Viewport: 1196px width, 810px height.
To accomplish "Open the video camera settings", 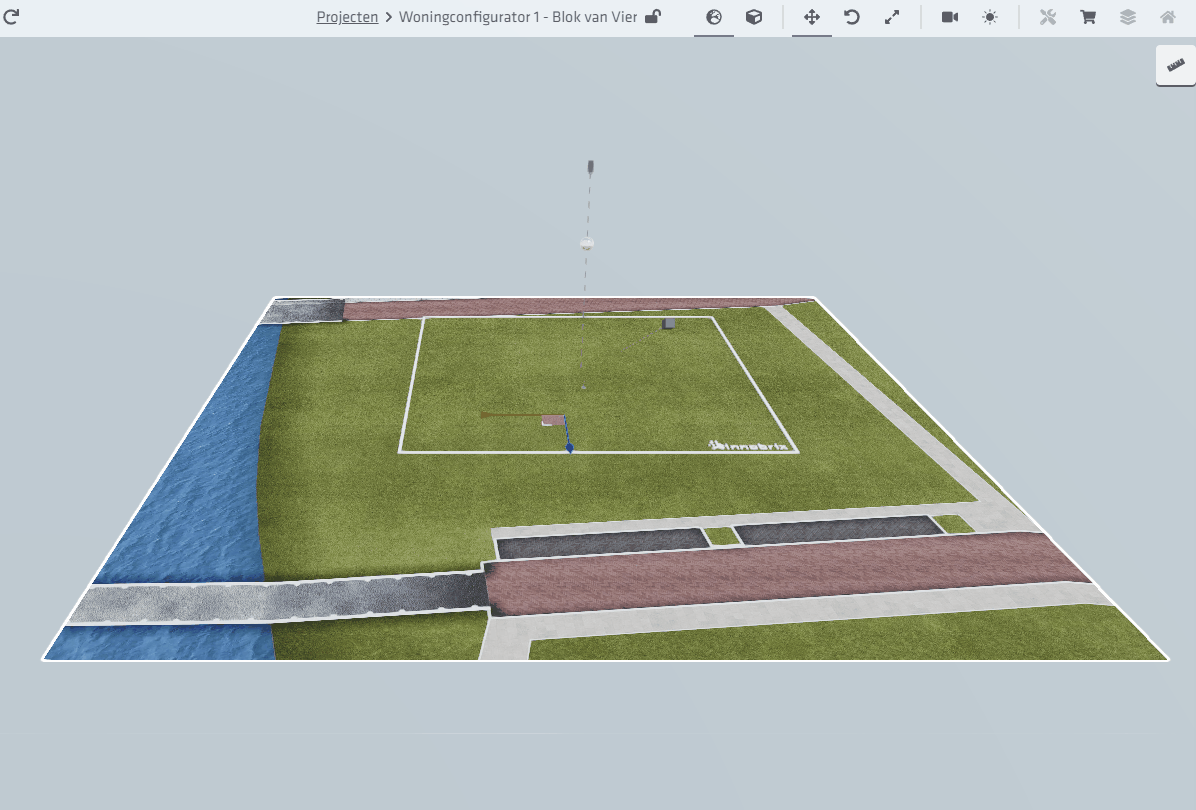I will click(950, 17).
